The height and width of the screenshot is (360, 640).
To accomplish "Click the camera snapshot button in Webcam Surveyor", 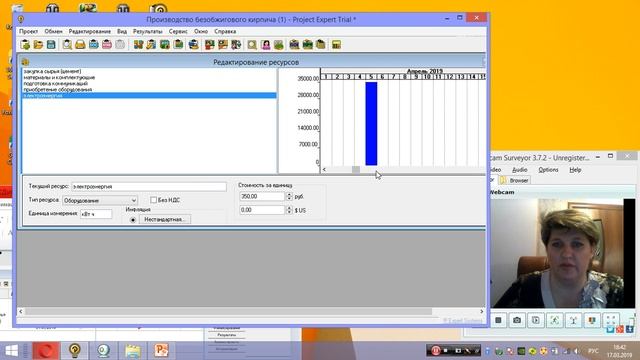I will pyautogui.click(x=517, y=320).
